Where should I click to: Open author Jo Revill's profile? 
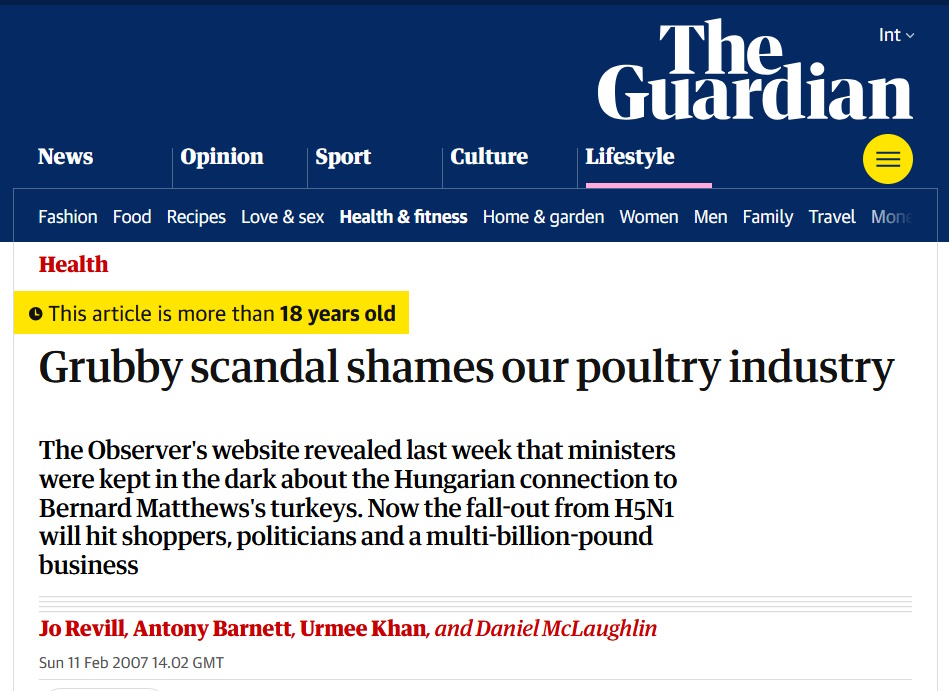pos(82,629)
